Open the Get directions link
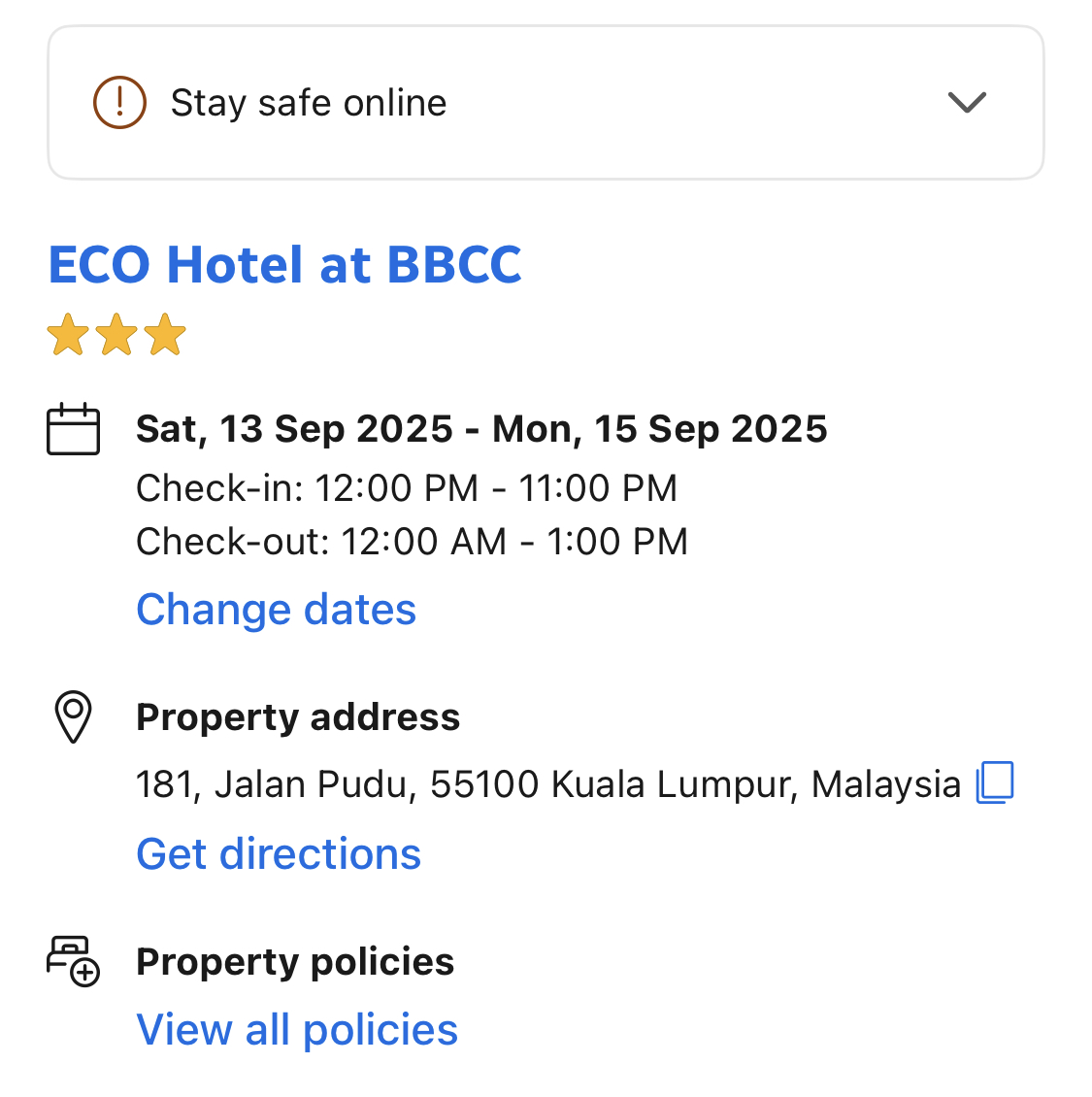Viewport: 1092px width, 1097px height. [279, 854]
